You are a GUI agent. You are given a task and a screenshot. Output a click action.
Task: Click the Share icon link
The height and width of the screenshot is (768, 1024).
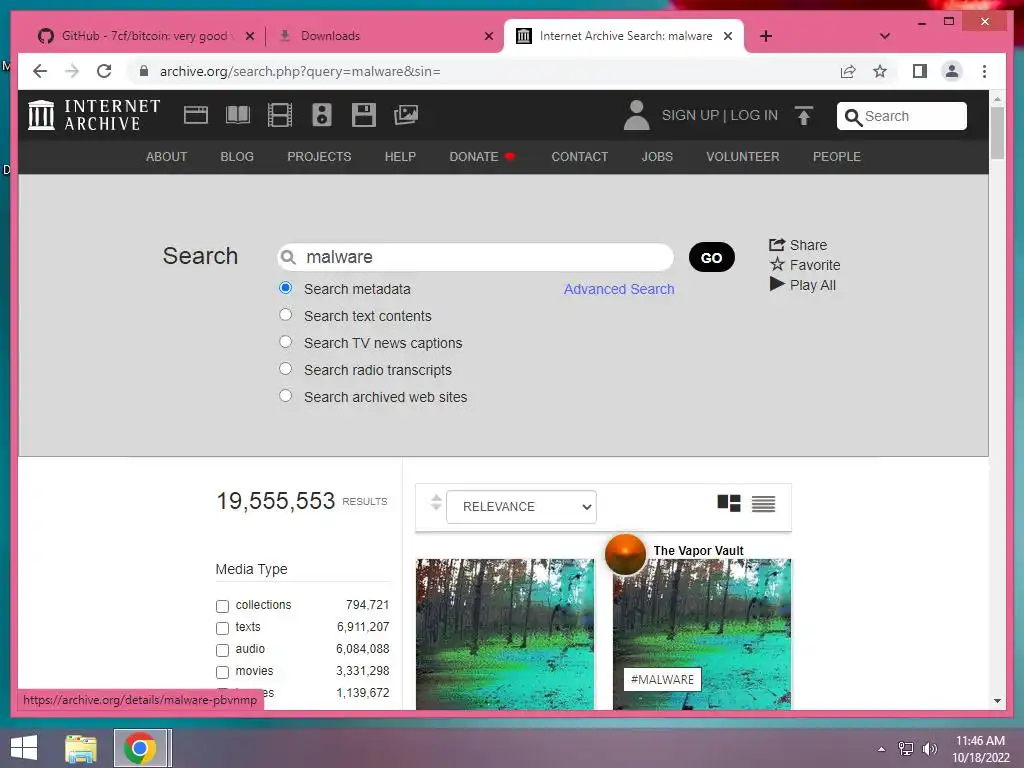point(798,245)
